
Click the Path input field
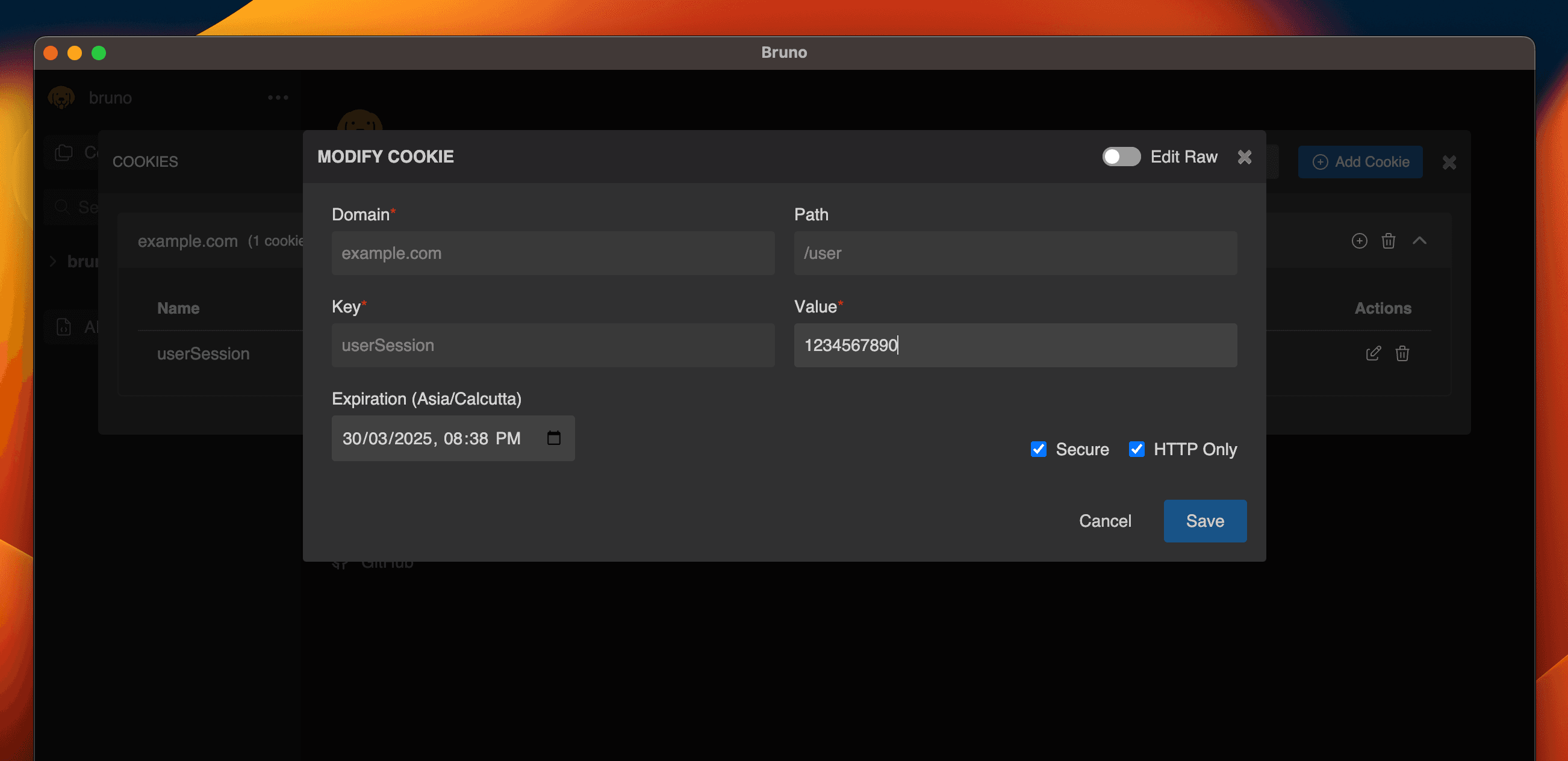(1015, 253)
